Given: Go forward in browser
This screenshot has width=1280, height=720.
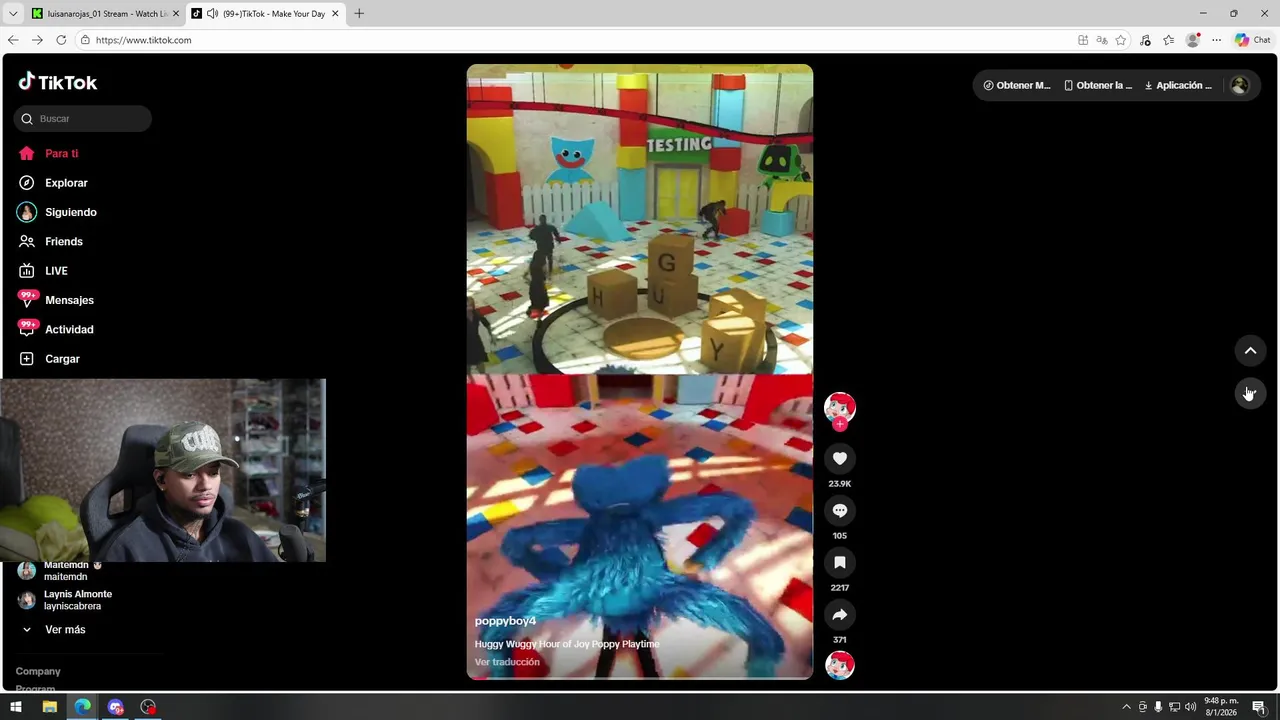Looking at the screenshot, I should [37, 40].
